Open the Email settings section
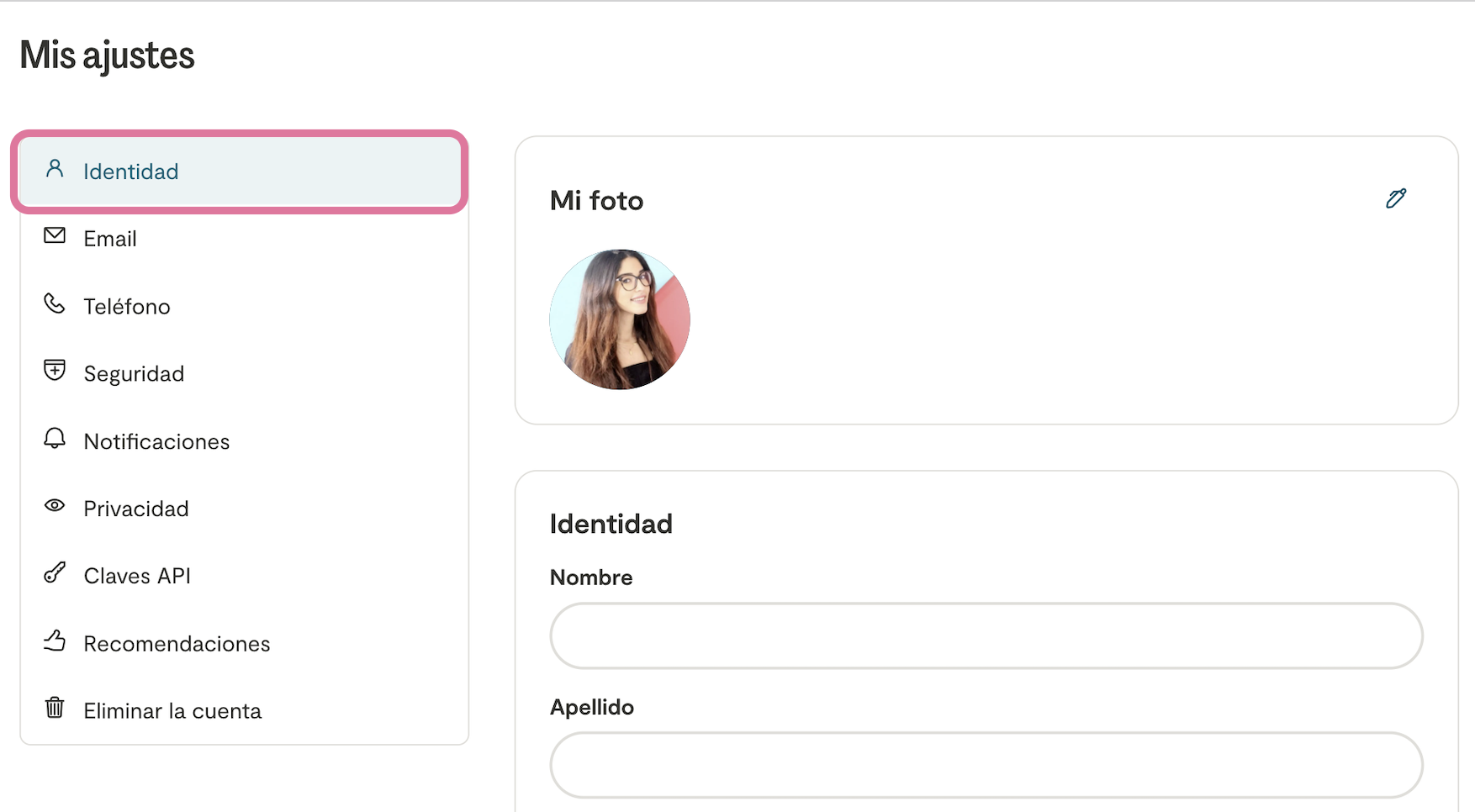Viewport: 1475px width, 812px height. [x=110, y=240]
